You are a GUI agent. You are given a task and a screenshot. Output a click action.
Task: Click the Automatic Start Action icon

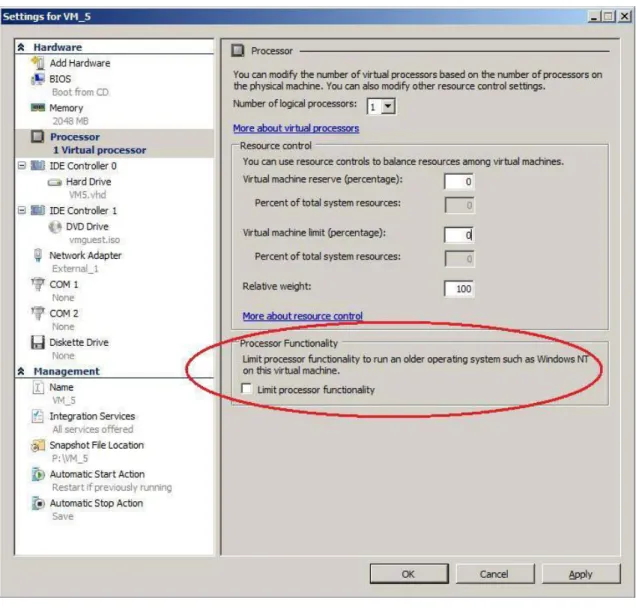pos(38,474)
